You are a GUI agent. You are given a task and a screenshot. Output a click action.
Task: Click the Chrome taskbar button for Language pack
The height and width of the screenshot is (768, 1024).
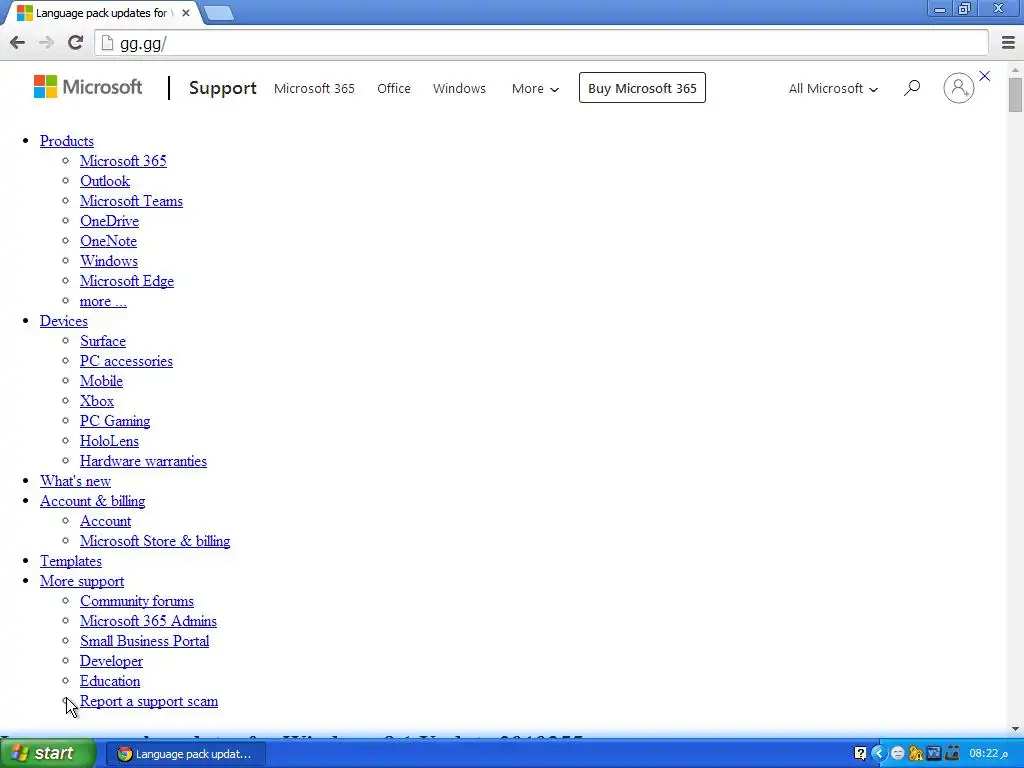(184, 754)
